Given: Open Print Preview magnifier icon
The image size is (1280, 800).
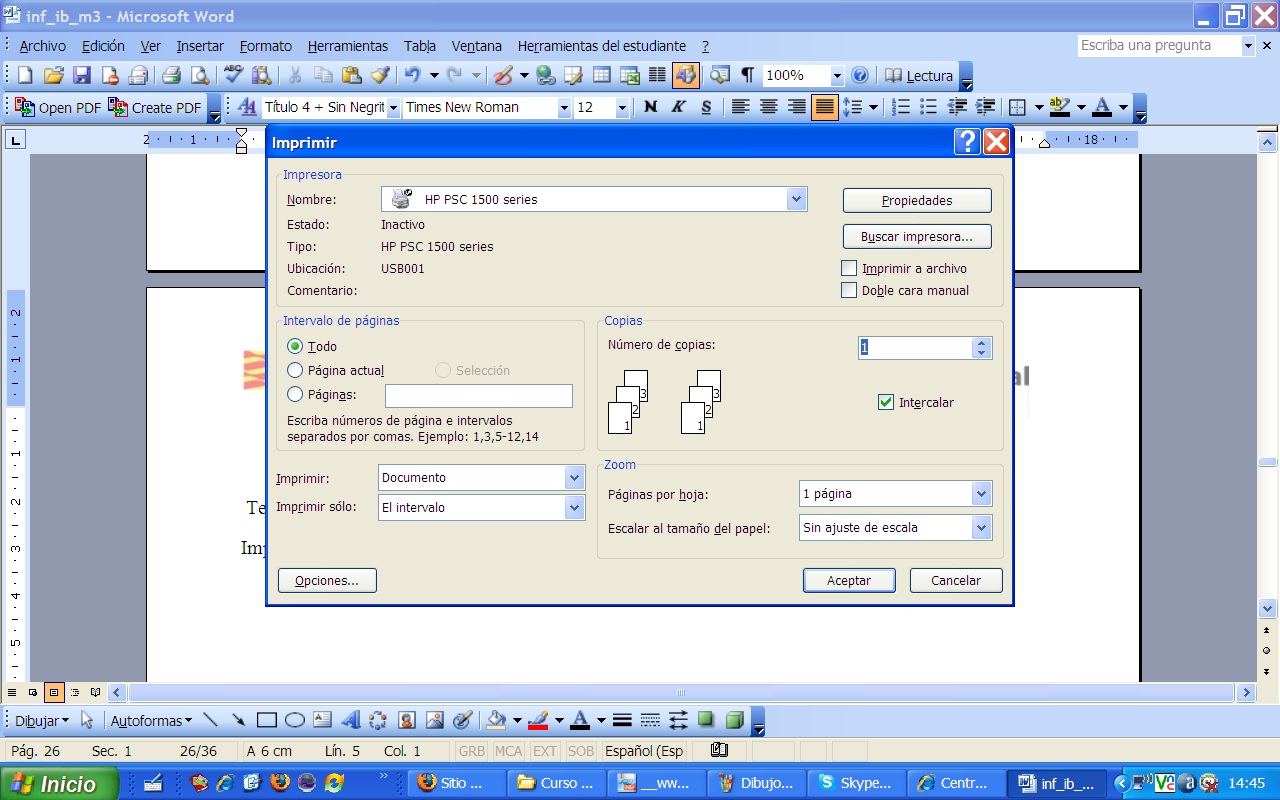Looking at the screenshot, I should click(x=200, y=75).
